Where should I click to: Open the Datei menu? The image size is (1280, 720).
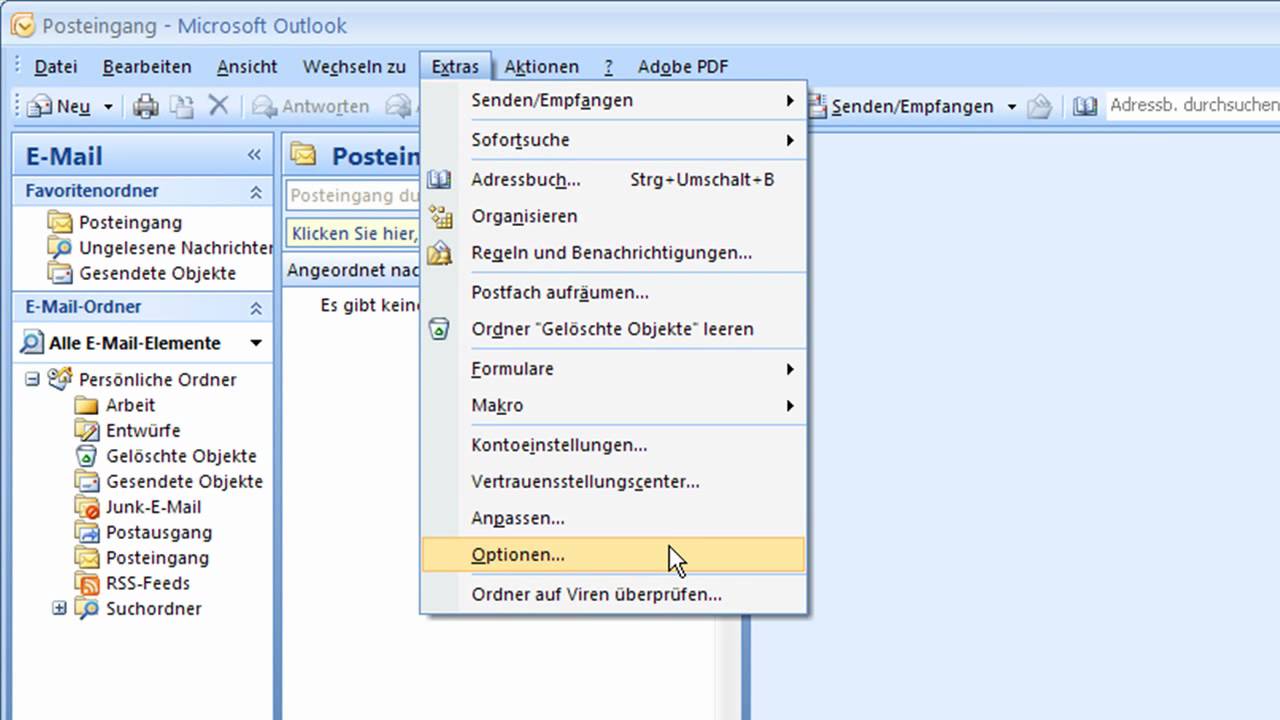pos(56,67)
